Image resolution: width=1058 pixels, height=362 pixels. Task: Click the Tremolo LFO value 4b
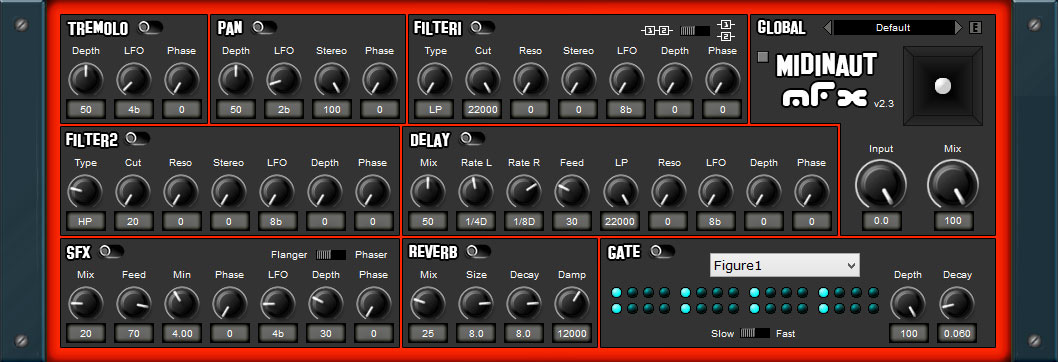point(134,109)
